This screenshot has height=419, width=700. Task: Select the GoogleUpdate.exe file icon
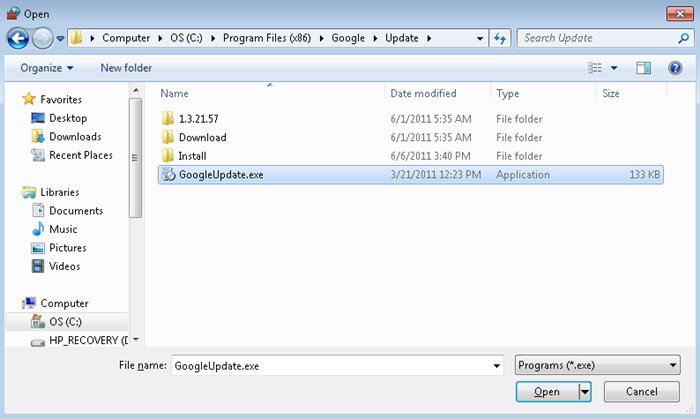168,174
